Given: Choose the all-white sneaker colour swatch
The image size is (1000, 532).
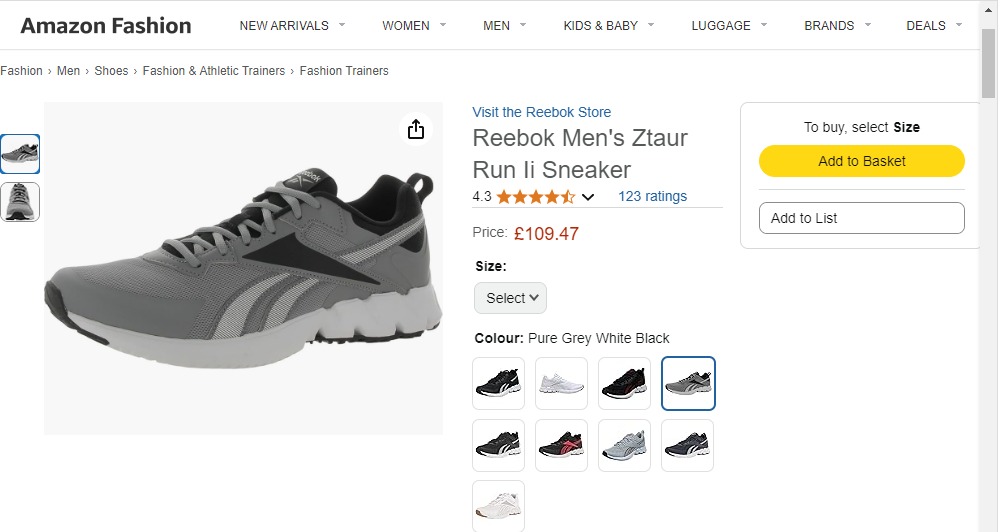Looking at the screenshot, I should pyautogui.click(x=561, y=383).
